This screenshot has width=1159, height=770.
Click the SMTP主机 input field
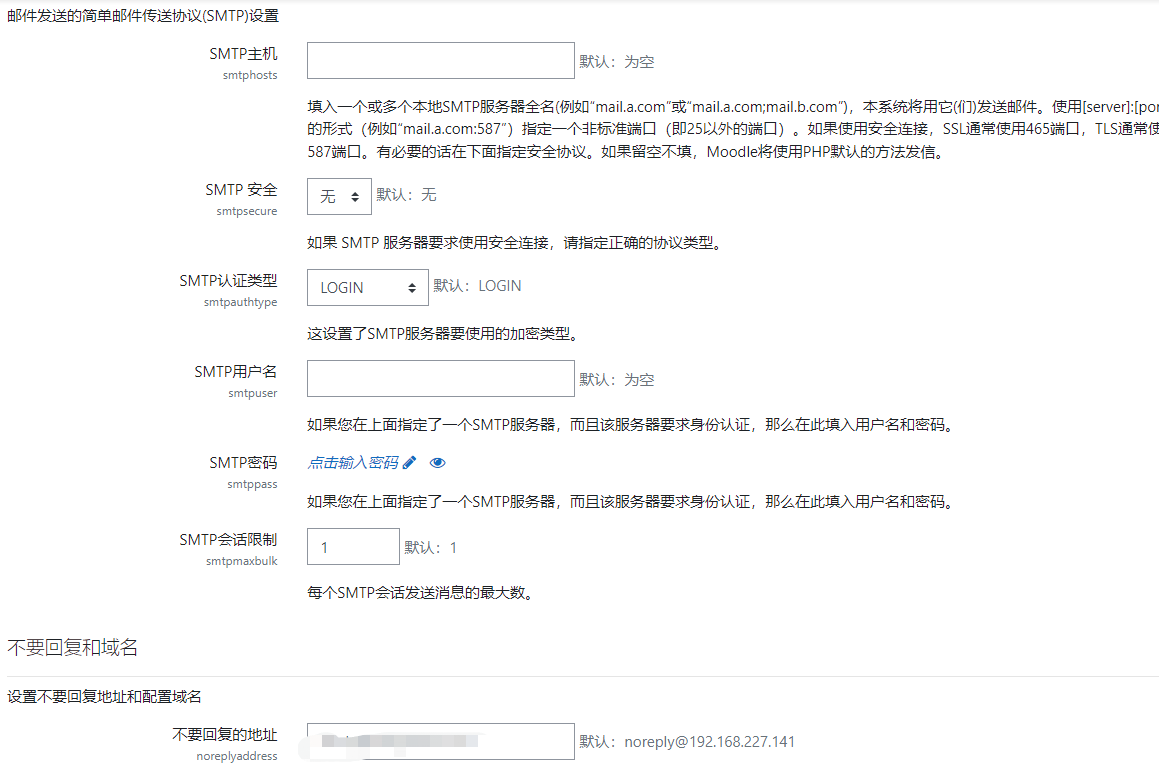pyautogui.click(x=440, y=60)
